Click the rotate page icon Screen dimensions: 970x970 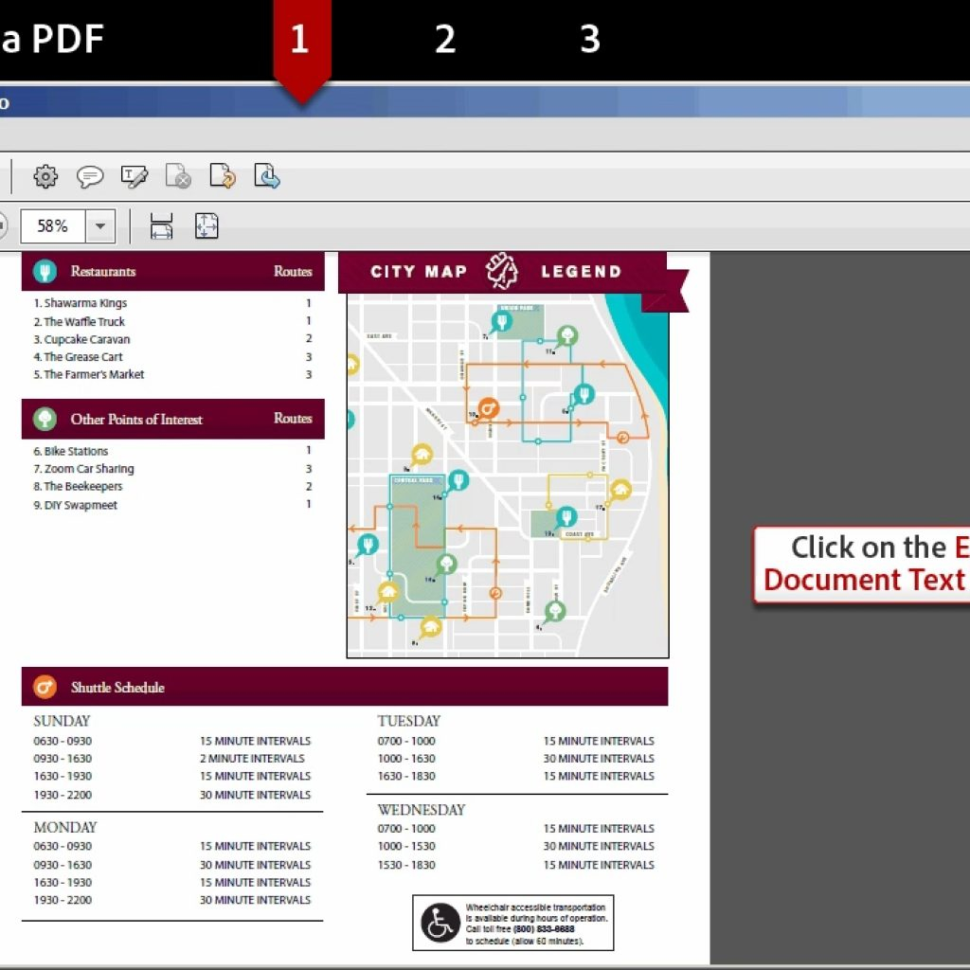(x=222, y=177)
